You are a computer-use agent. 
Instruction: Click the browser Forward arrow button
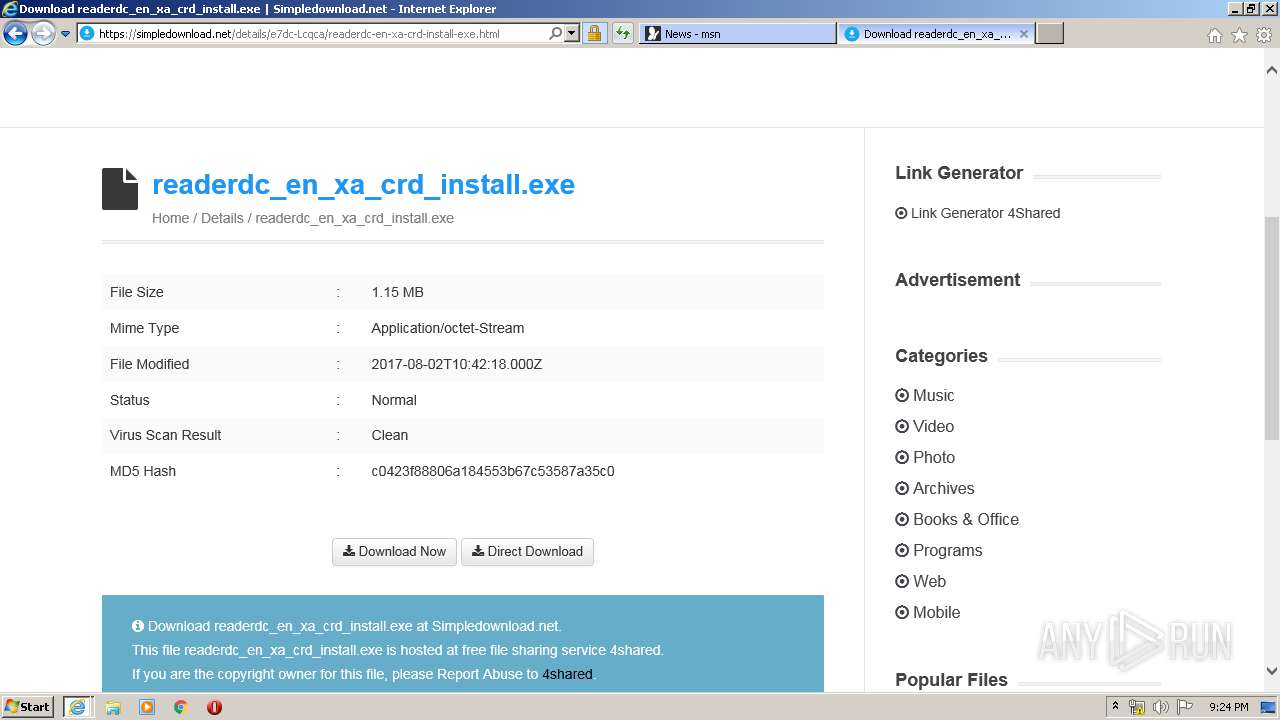(43, 34)
